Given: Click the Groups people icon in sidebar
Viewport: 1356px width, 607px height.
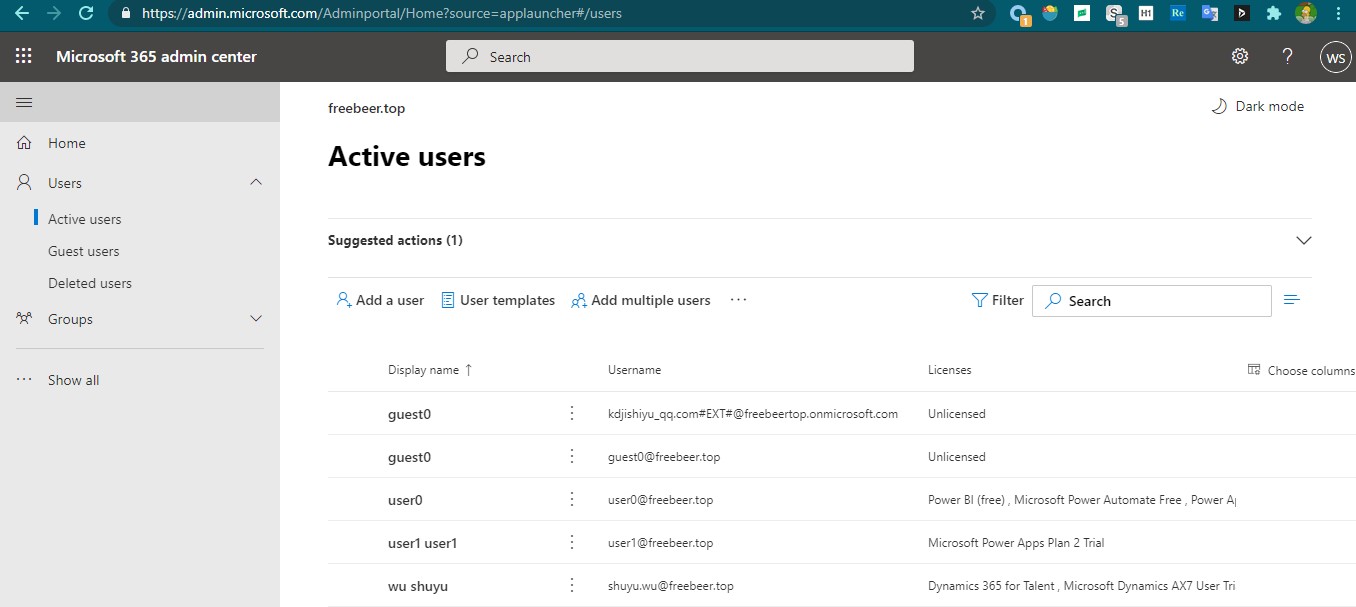Looking at the screenshot, I should pos(24,319).
